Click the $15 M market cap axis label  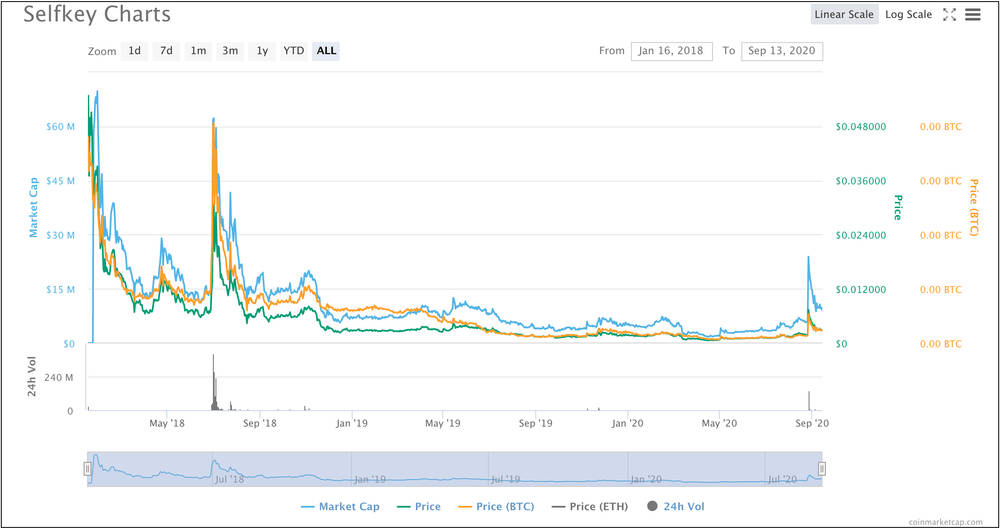61,289
